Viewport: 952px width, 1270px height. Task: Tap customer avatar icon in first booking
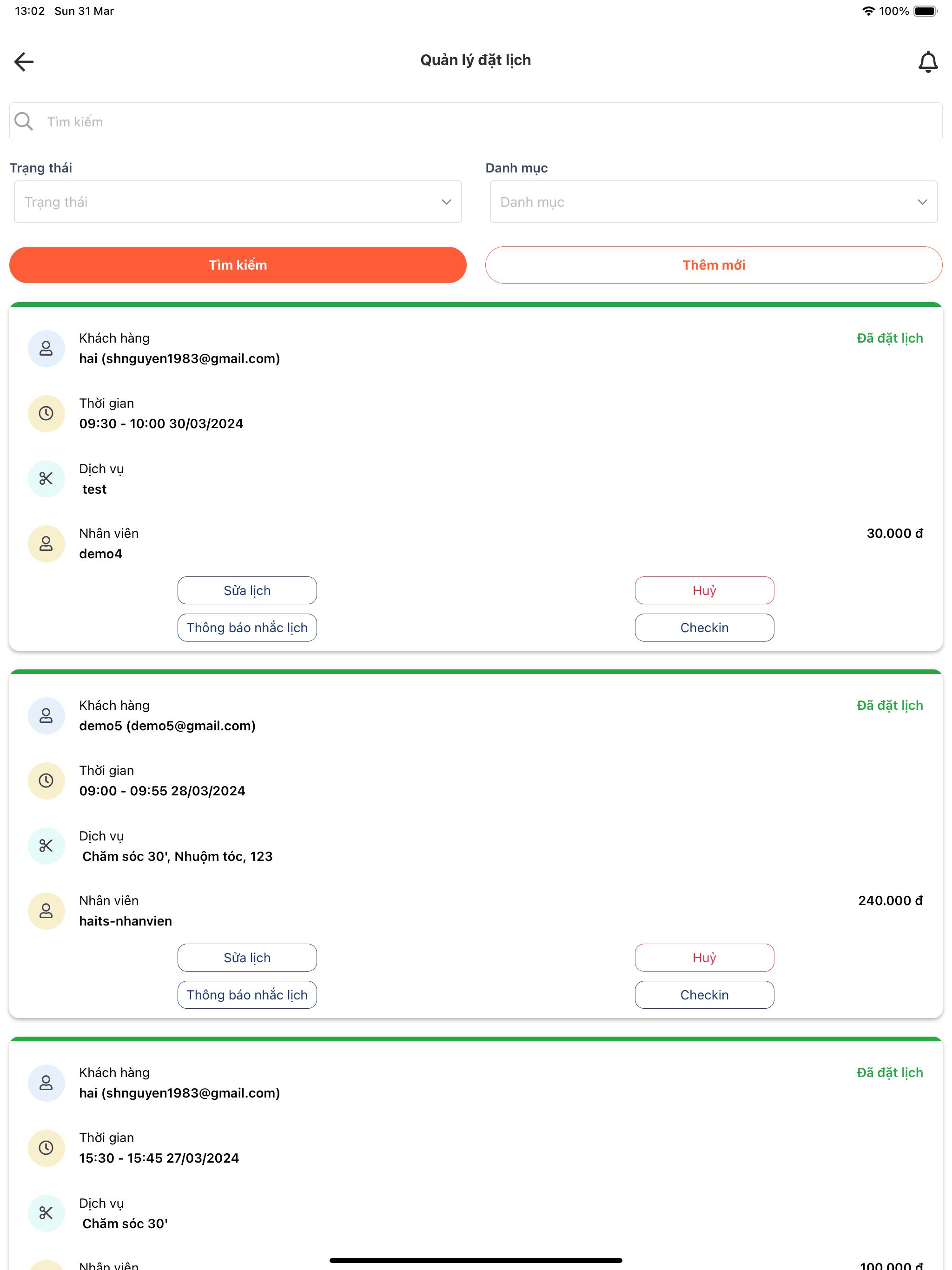pos(46,348)
